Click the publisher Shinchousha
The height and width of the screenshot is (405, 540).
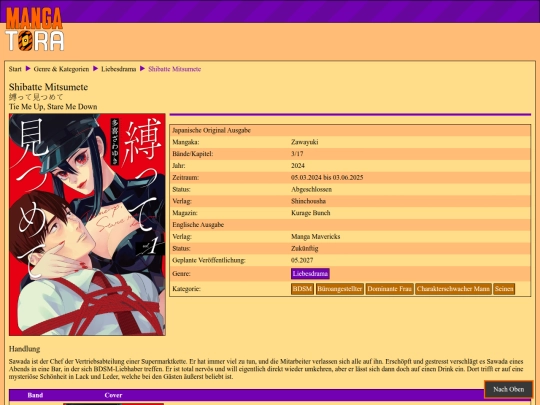(308, 201)
